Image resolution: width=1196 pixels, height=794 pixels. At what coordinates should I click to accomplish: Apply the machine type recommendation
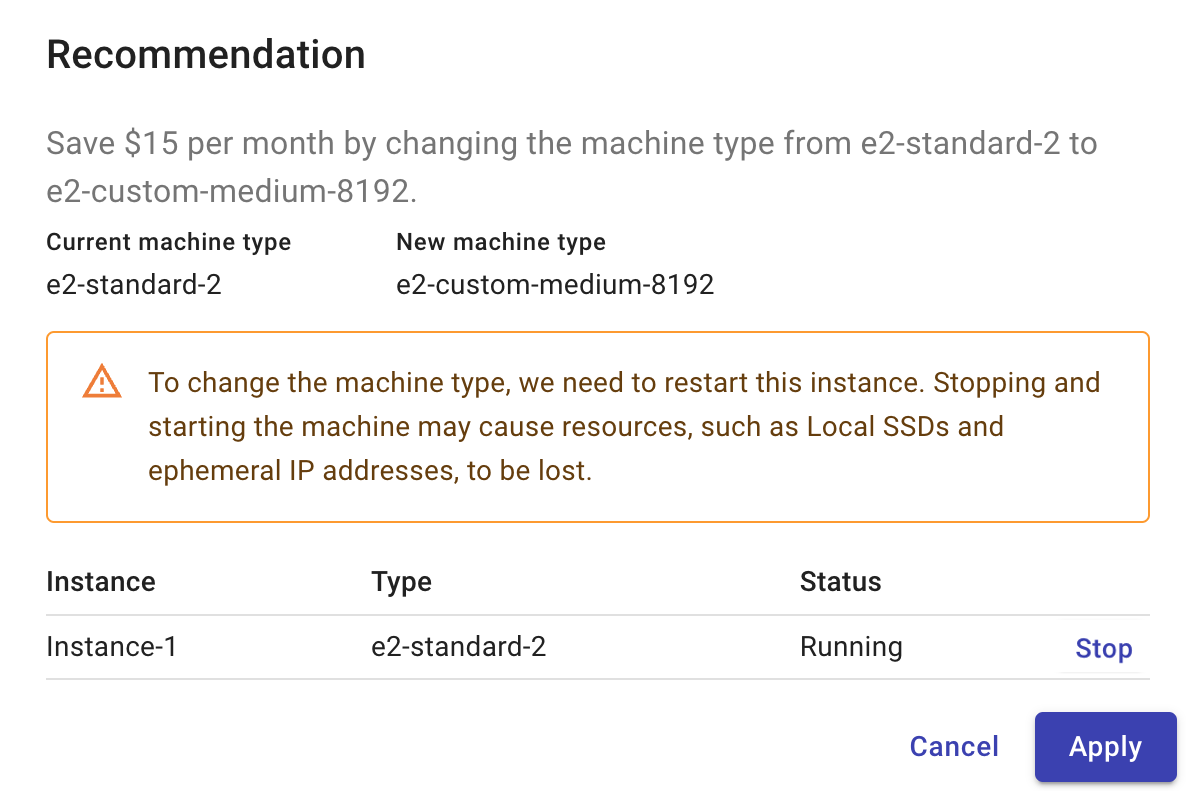pyautogui.click(x=1105, y=747)
